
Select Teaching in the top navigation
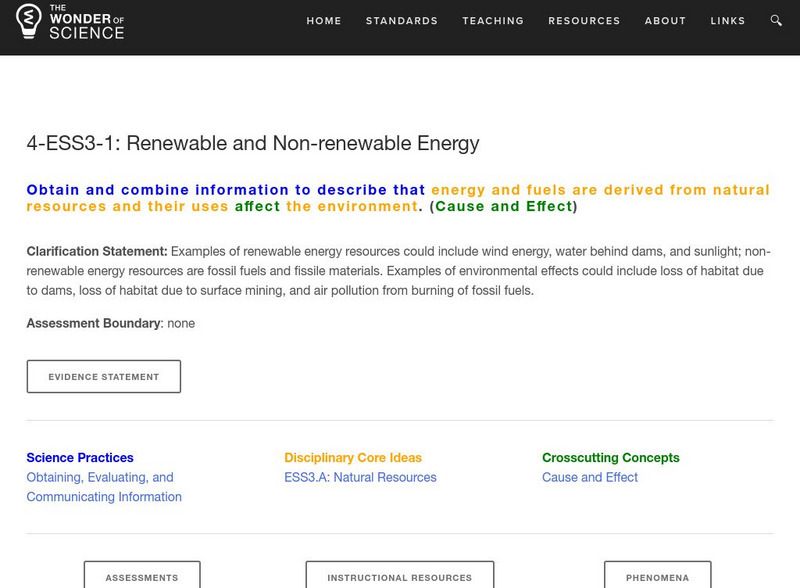pos(493,21)
